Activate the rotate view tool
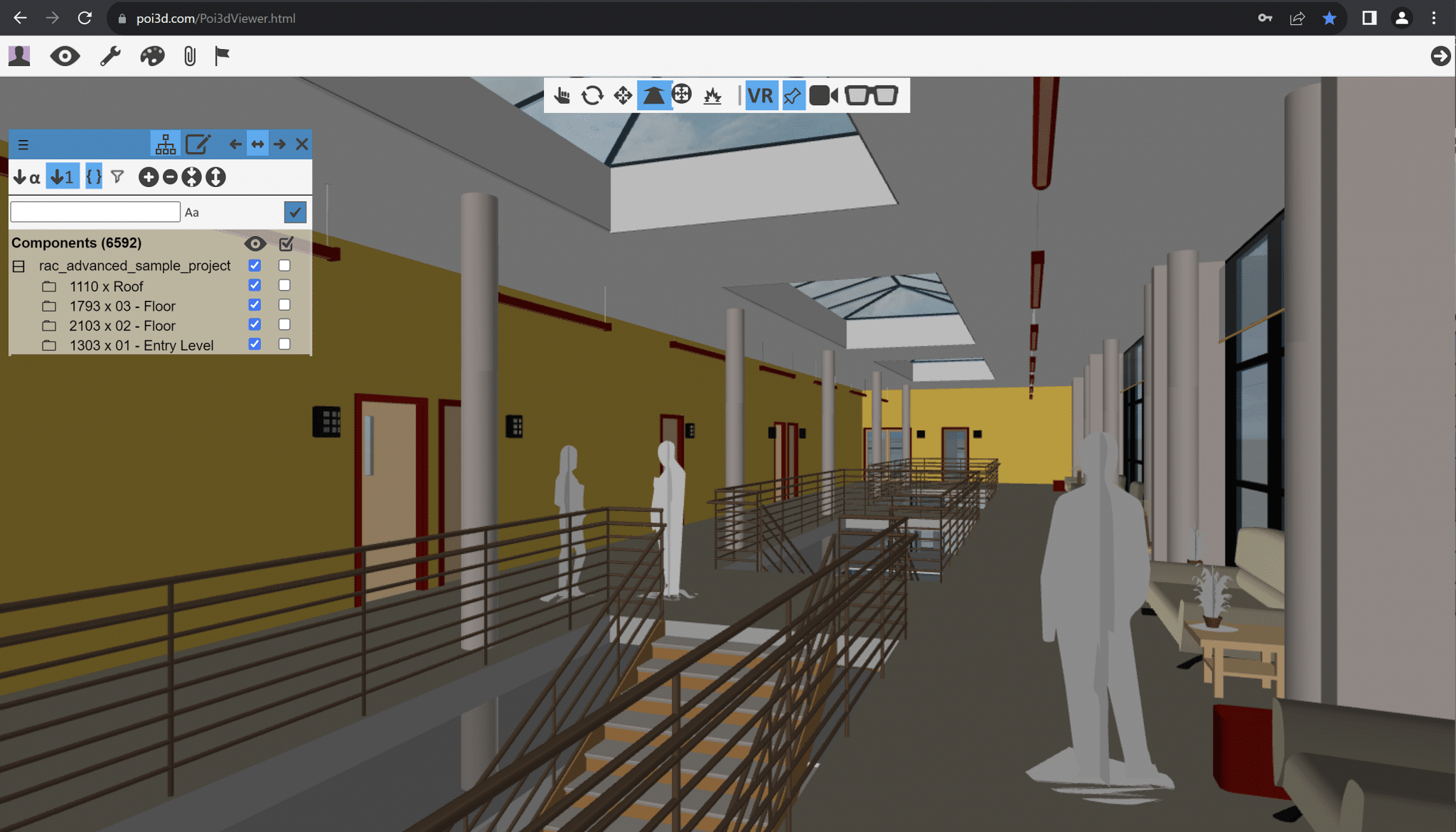The width and height of the screenshot is (1456, 832). point(592,95)
